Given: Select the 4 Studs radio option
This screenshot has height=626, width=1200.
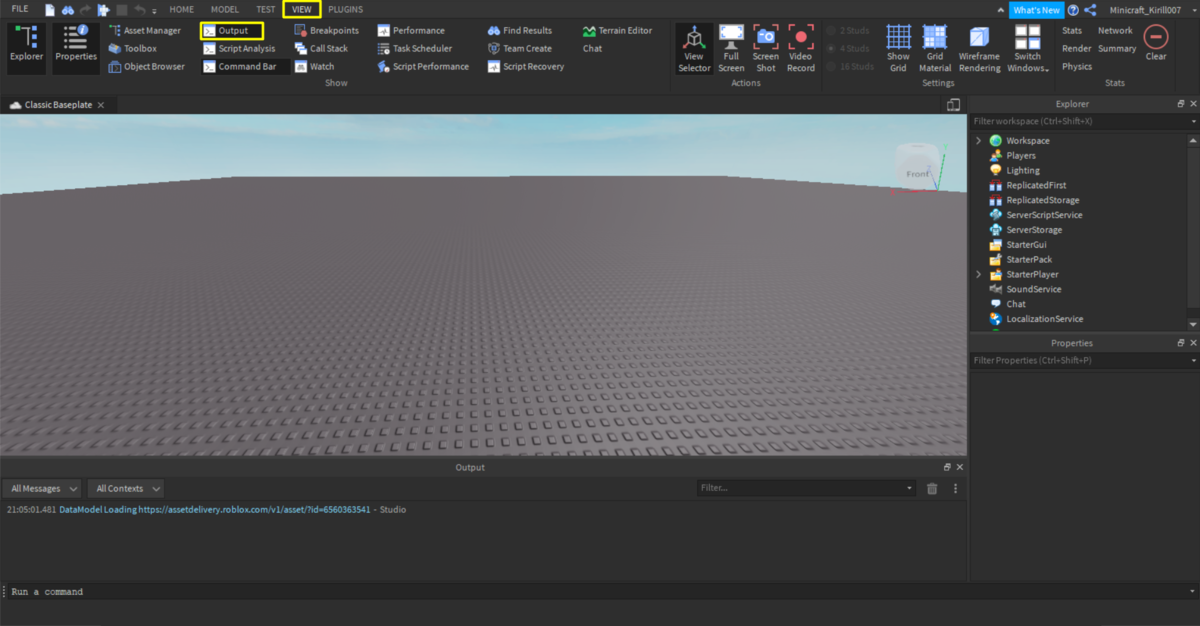Looking at the screenshot, I should tap(850, 48).
